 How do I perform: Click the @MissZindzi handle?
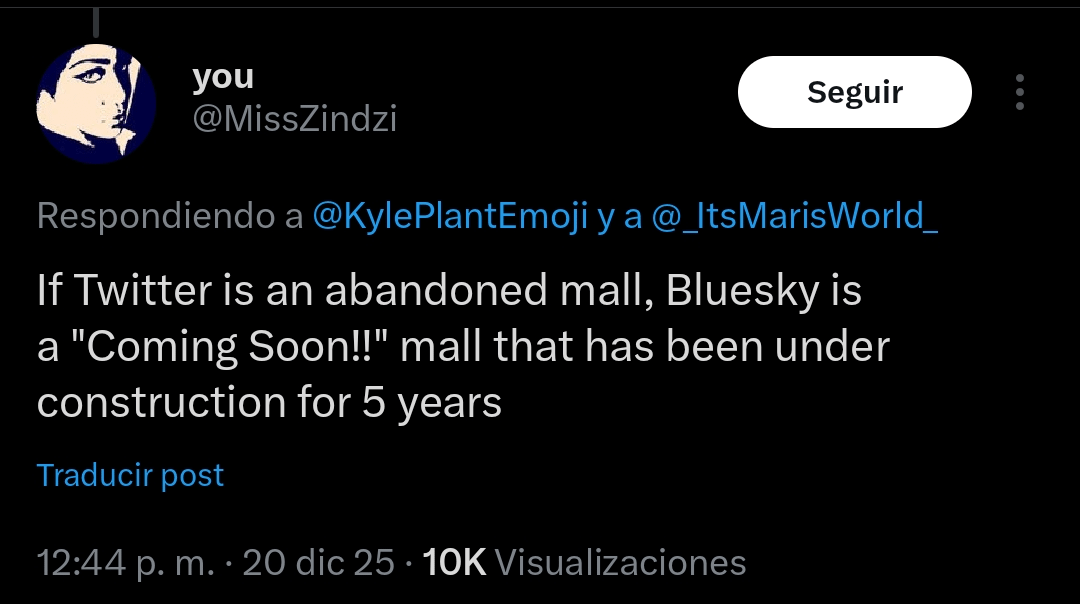[295, 120]
